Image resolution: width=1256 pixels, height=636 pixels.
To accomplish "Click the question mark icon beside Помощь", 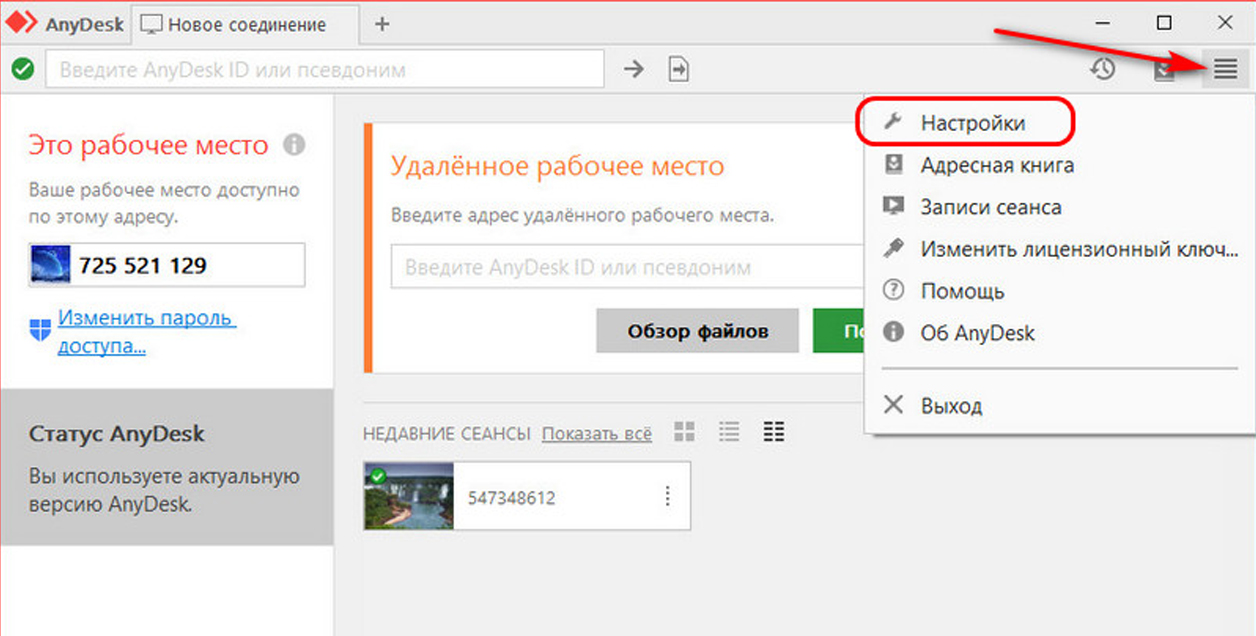I will tap(893, 290).
